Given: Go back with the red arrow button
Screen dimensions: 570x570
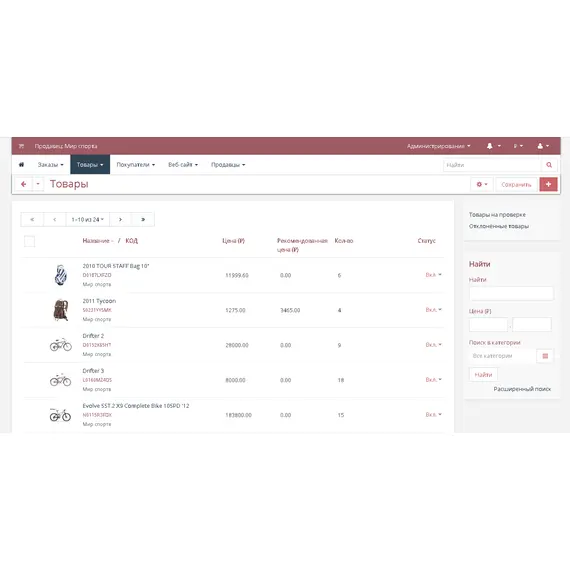Looking at the screenshot, I should point(24,184).
